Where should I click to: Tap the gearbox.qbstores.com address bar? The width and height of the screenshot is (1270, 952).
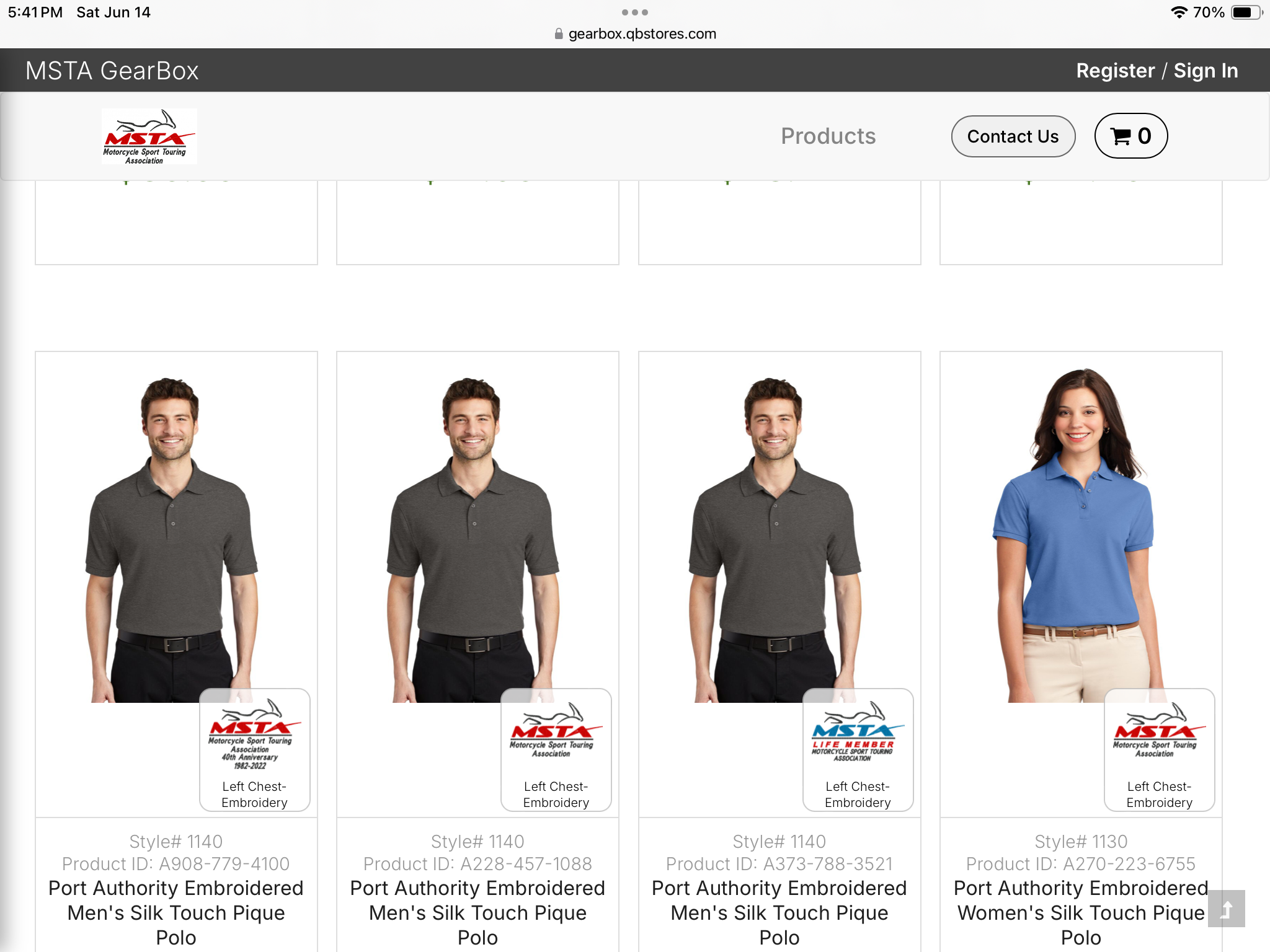642,34
